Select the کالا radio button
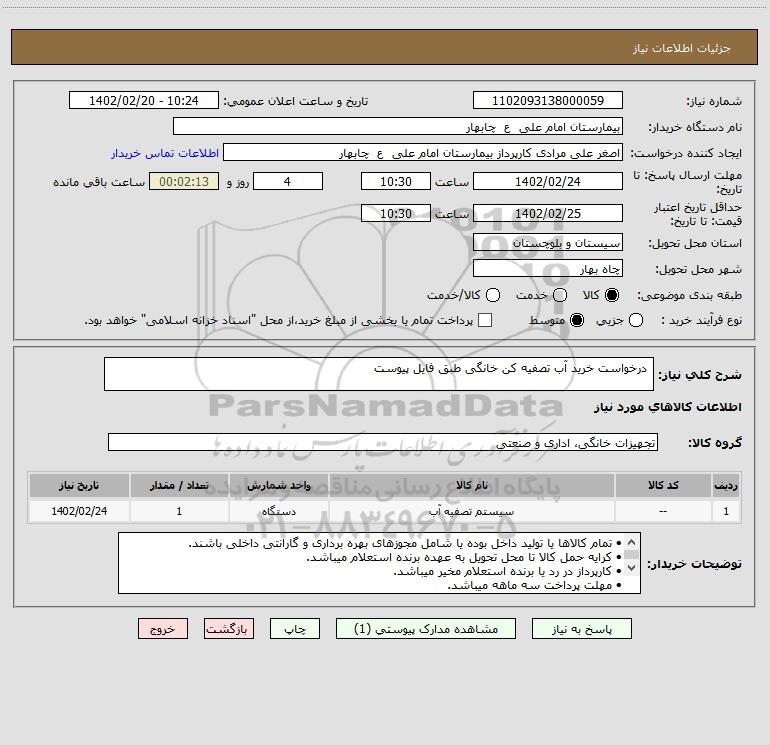 point(611,295)
